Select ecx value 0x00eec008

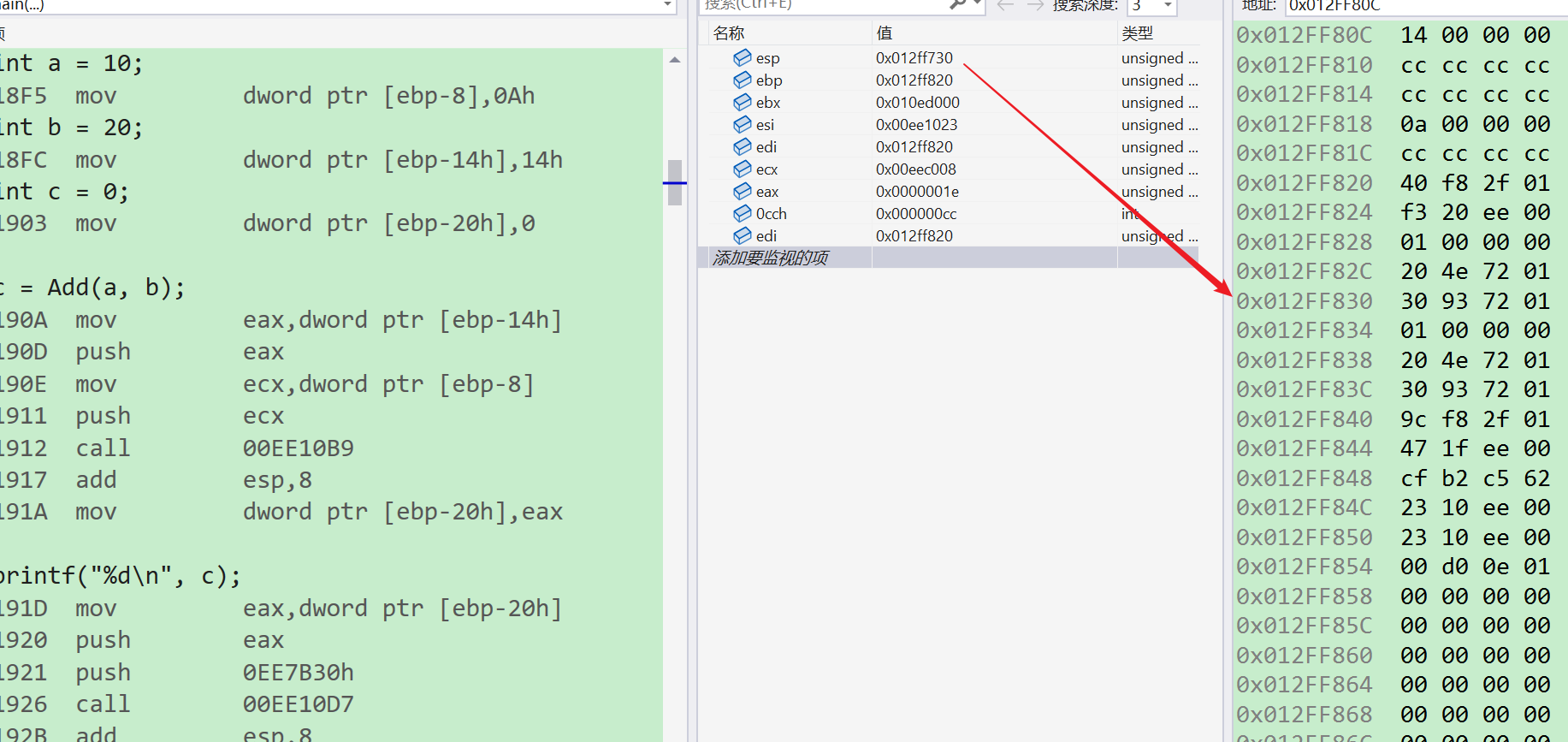click(916, 169)
